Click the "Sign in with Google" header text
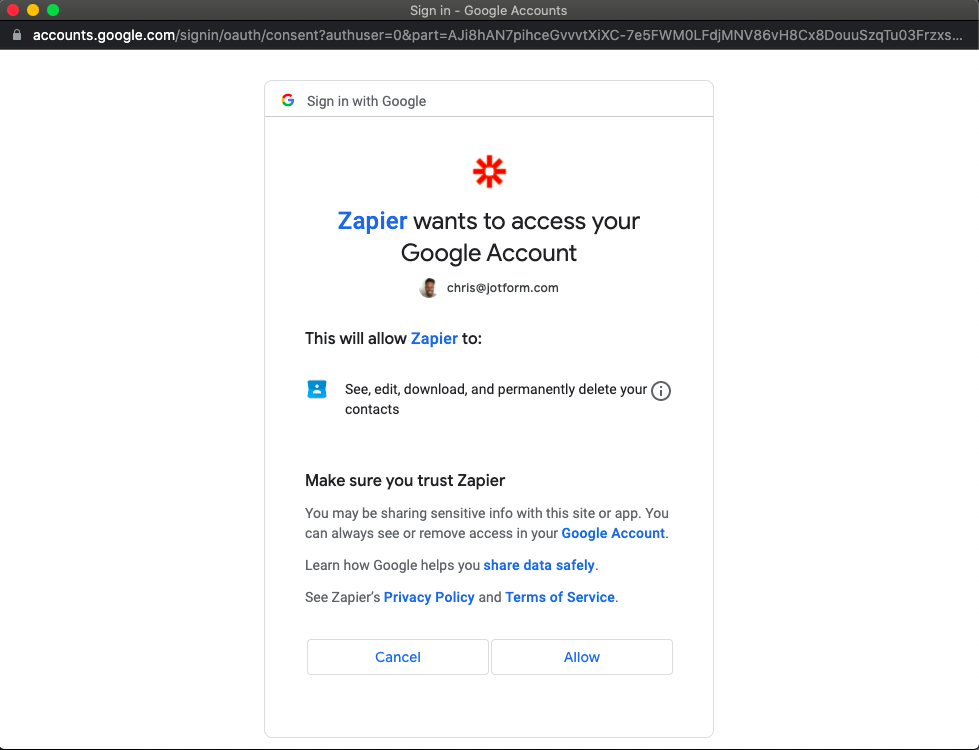This screenshot has height=750, width=979. tap(366, 101)
